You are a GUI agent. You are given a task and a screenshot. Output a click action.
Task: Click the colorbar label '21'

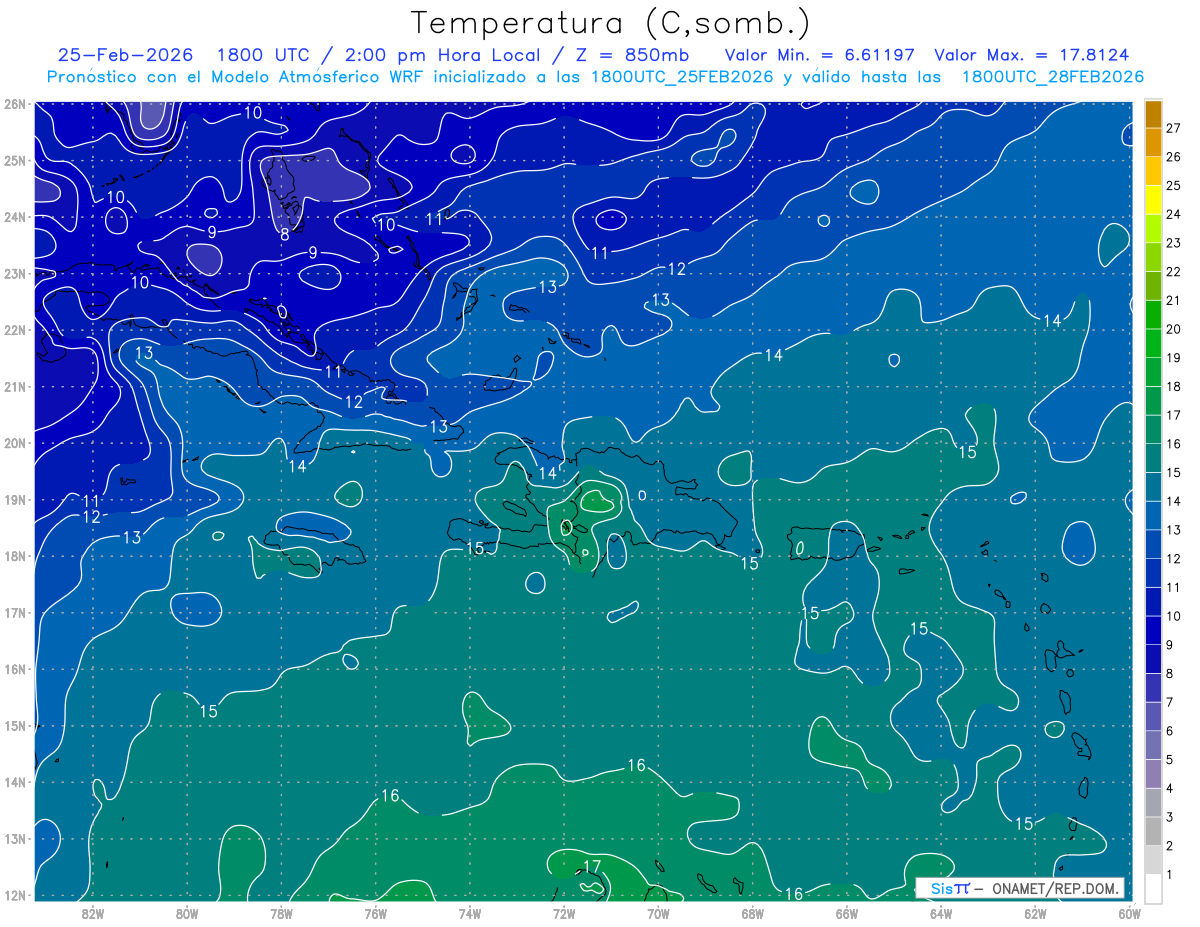tap(1174, 300)
